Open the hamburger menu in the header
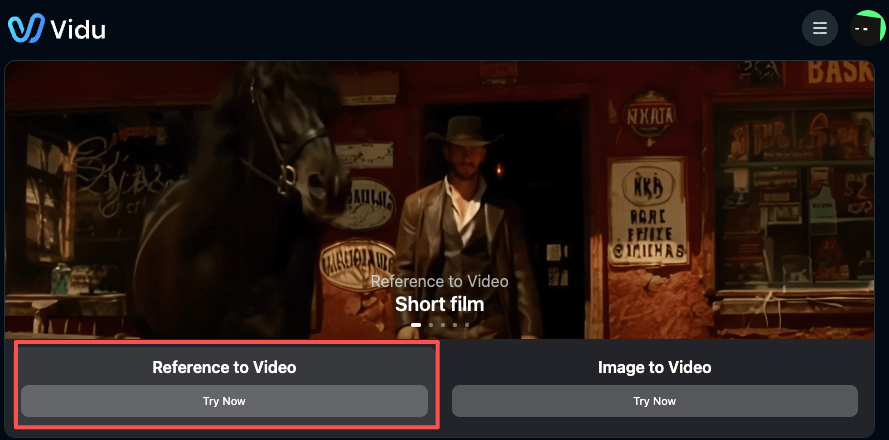 [819, 28]
